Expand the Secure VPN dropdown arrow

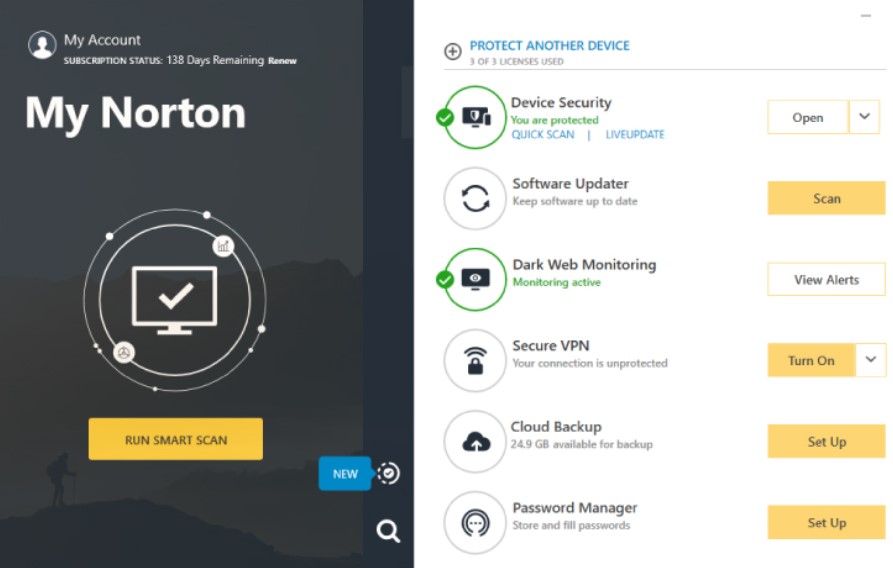[x=871, y=359]
